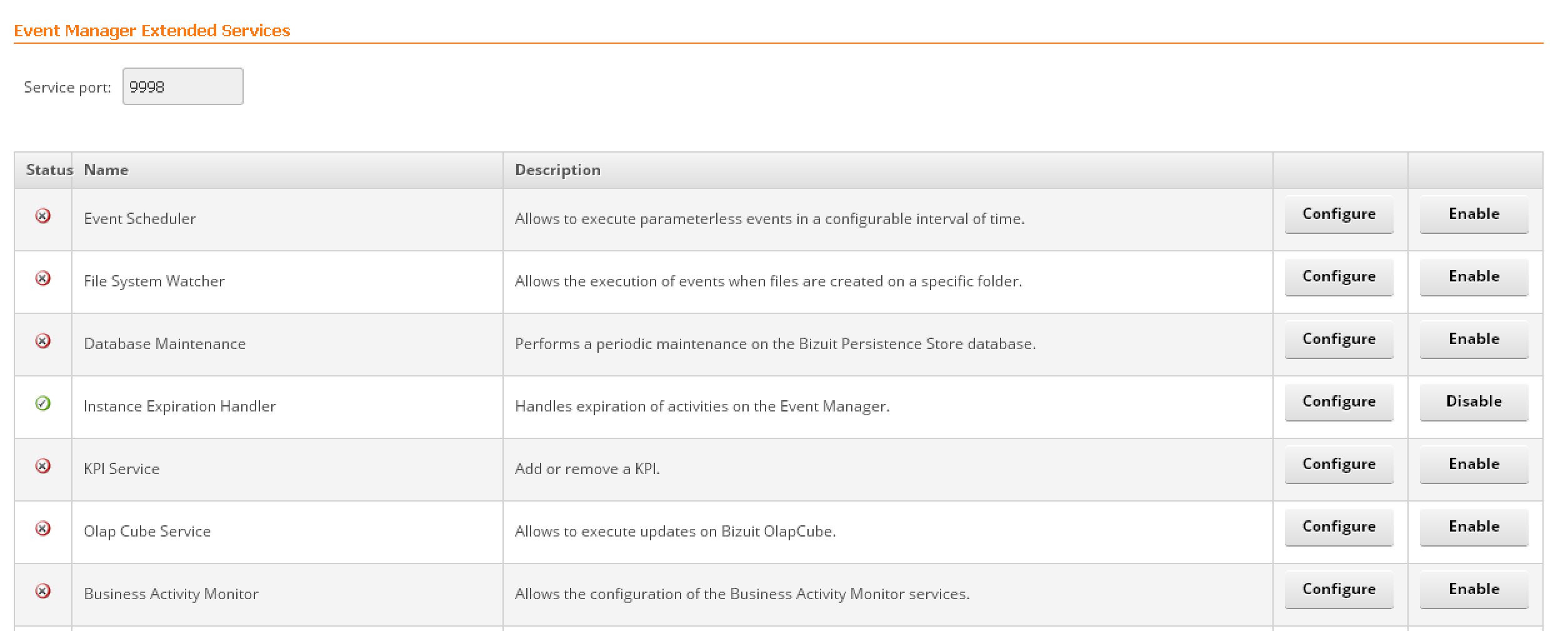Select the File System Watcher name cell

[287, 282]
